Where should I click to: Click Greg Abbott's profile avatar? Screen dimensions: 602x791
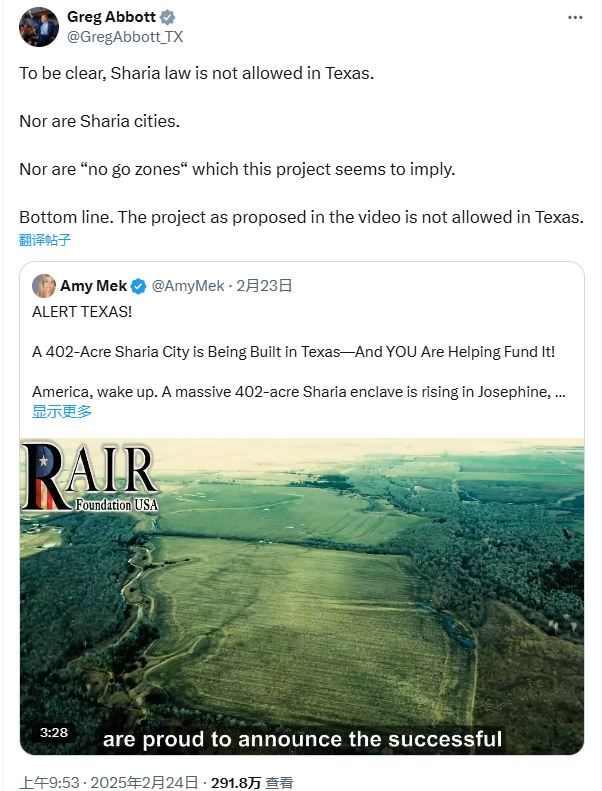point(38,27)
